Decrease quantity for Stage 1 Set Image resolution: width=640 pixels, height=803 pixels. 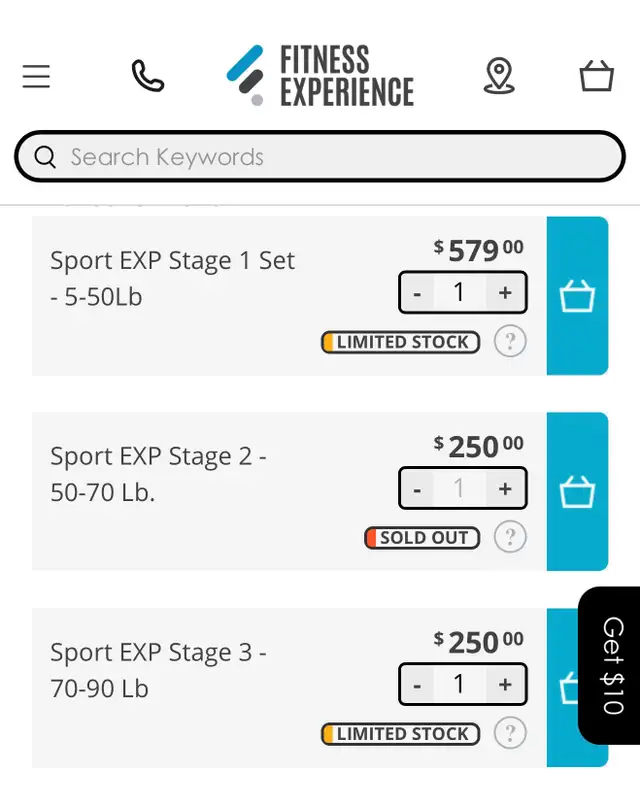click(x=417, y=292)
